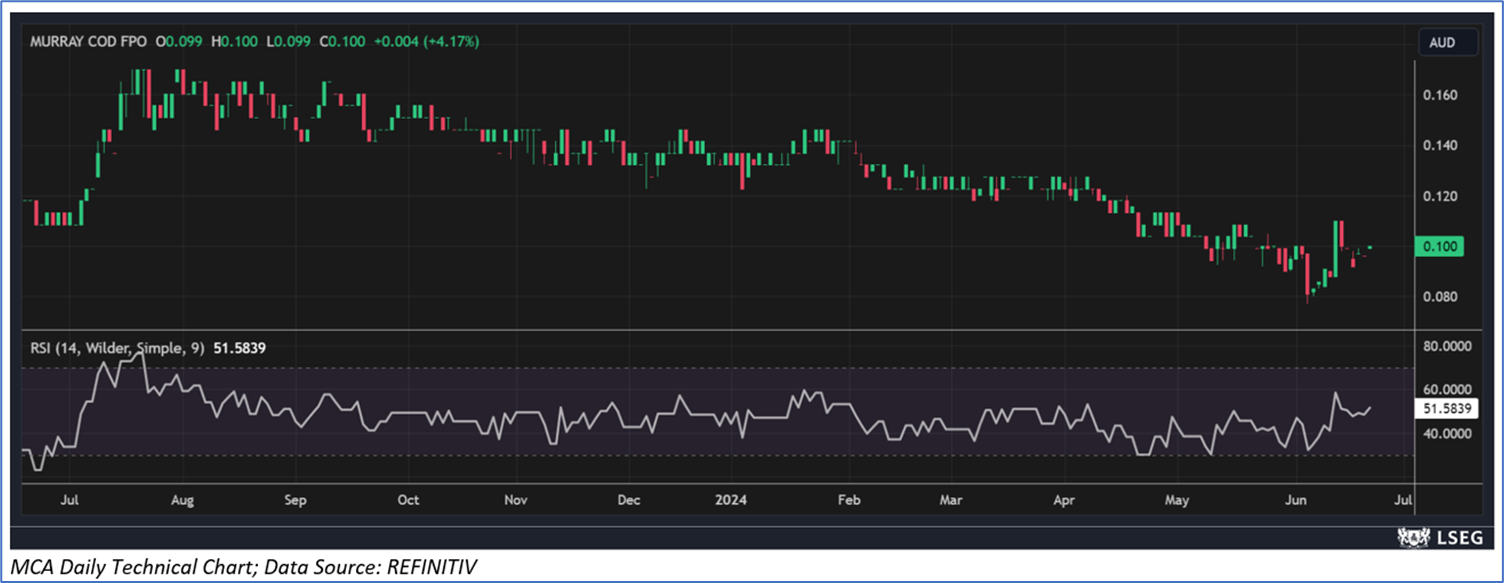Click the Nov label on time axis

click(x=514, y=499)
